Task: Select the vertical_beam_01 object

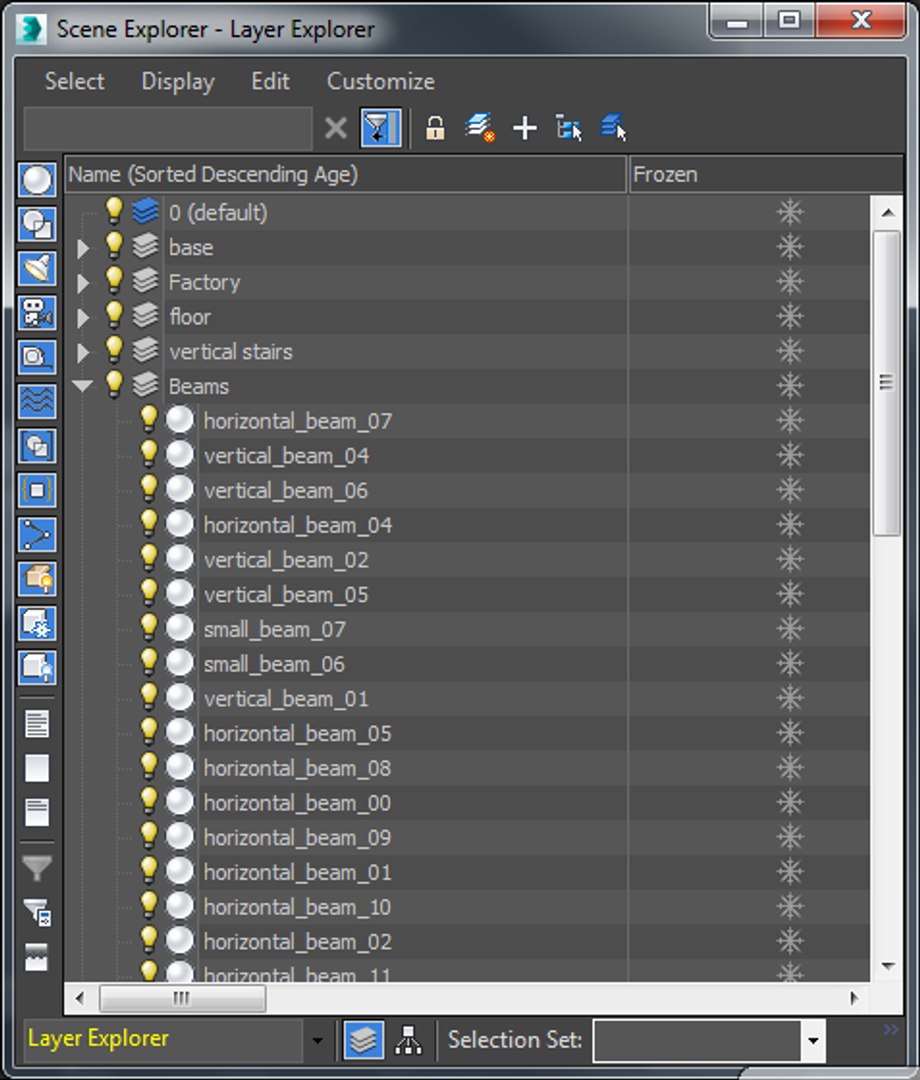Action: tap(286, 698)
